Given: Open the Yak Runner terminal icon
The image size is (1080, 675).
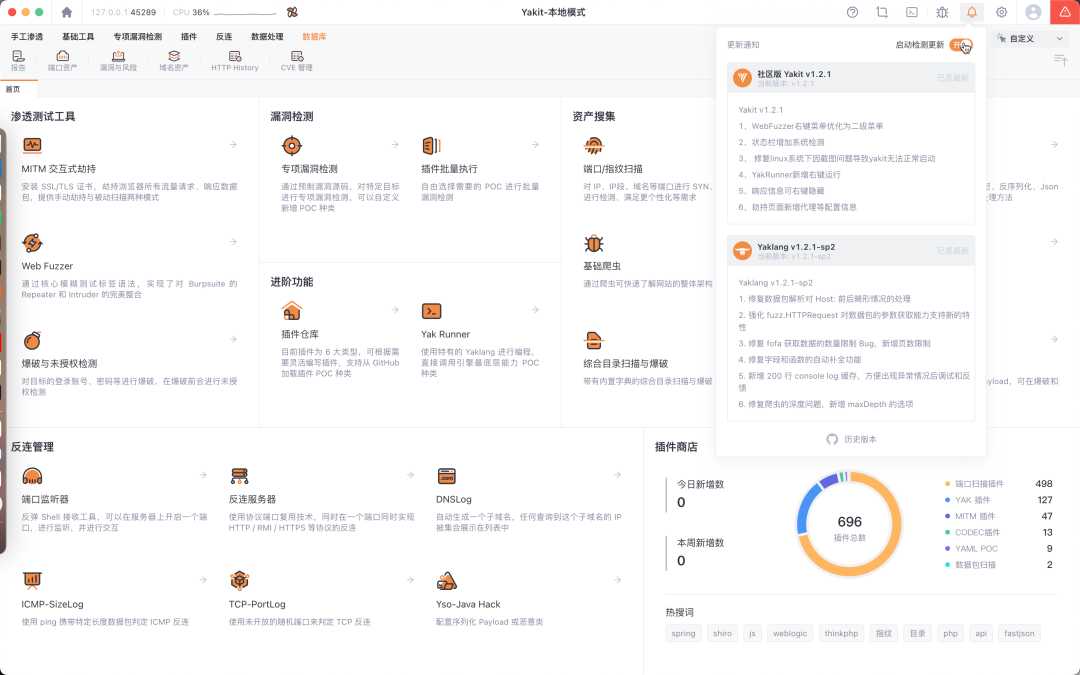Looking at the screenshot, I should pyautogui.click(x=431, y=311).
